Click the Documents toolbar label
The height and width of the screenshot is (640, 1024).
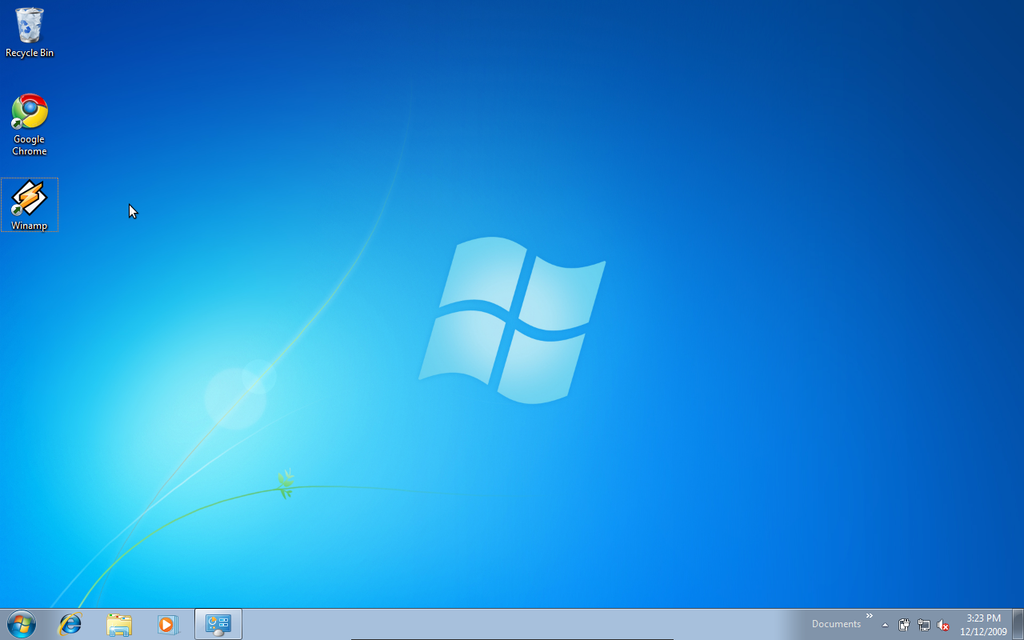tap(836, 624)
